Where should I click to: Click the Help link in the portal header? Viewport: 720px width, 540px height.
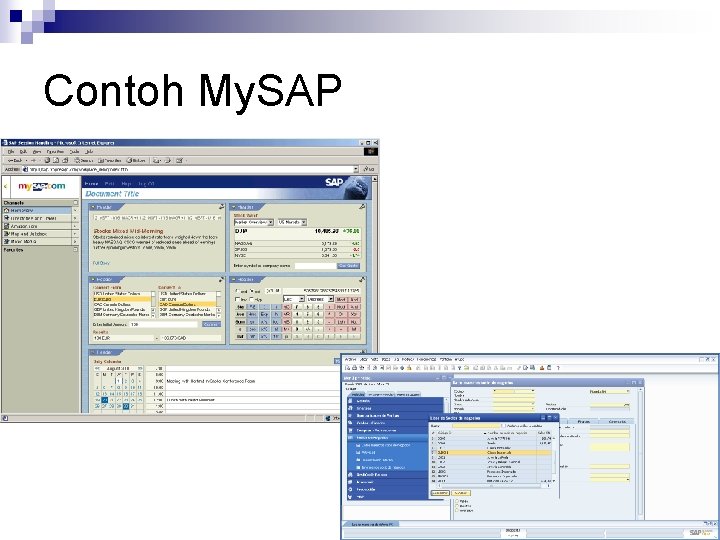click(x=126, y=184)
